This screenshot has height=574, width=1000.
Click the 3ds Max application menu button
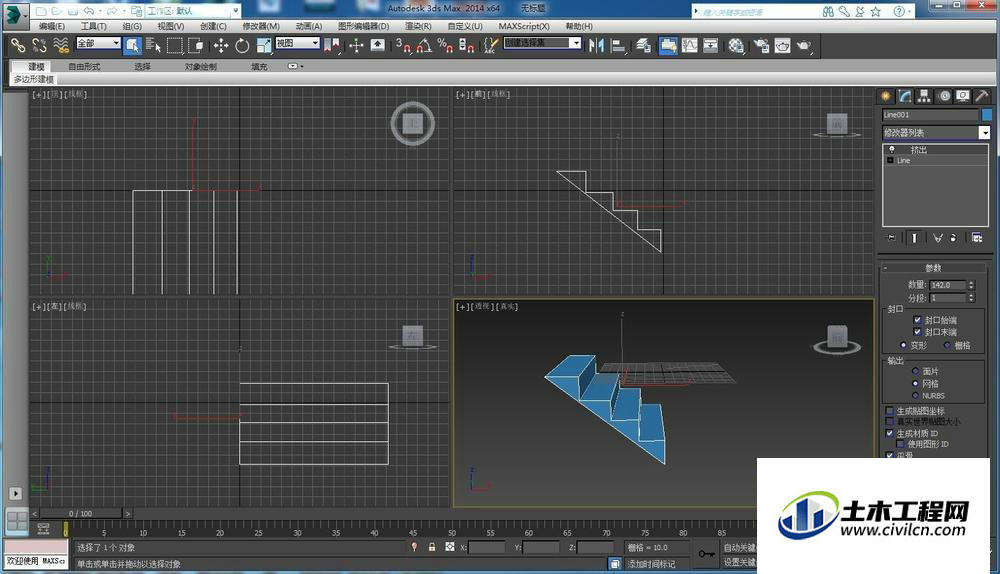pos(15,15)
